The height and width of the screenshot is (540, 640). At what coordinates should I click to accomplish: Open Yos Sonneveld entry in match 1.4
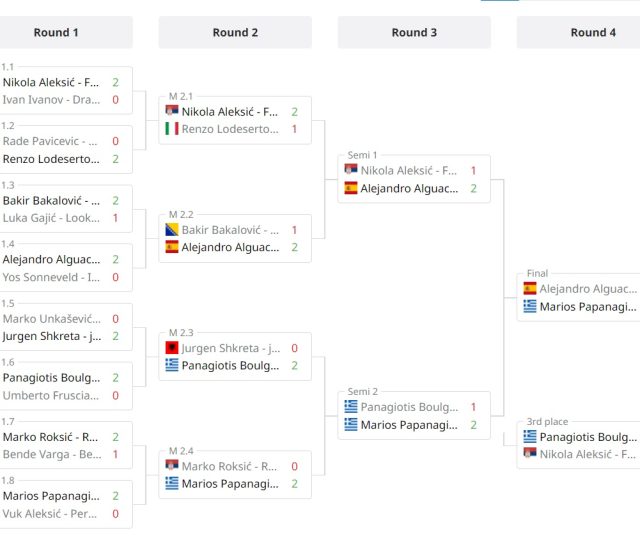[x=50, y=277]
